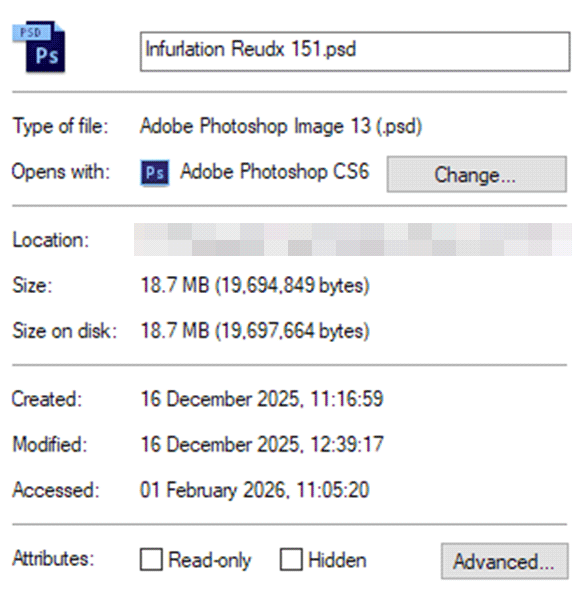Open the Change... program dialog
Screen dimensions: 588x597
[x=476, y=174]
